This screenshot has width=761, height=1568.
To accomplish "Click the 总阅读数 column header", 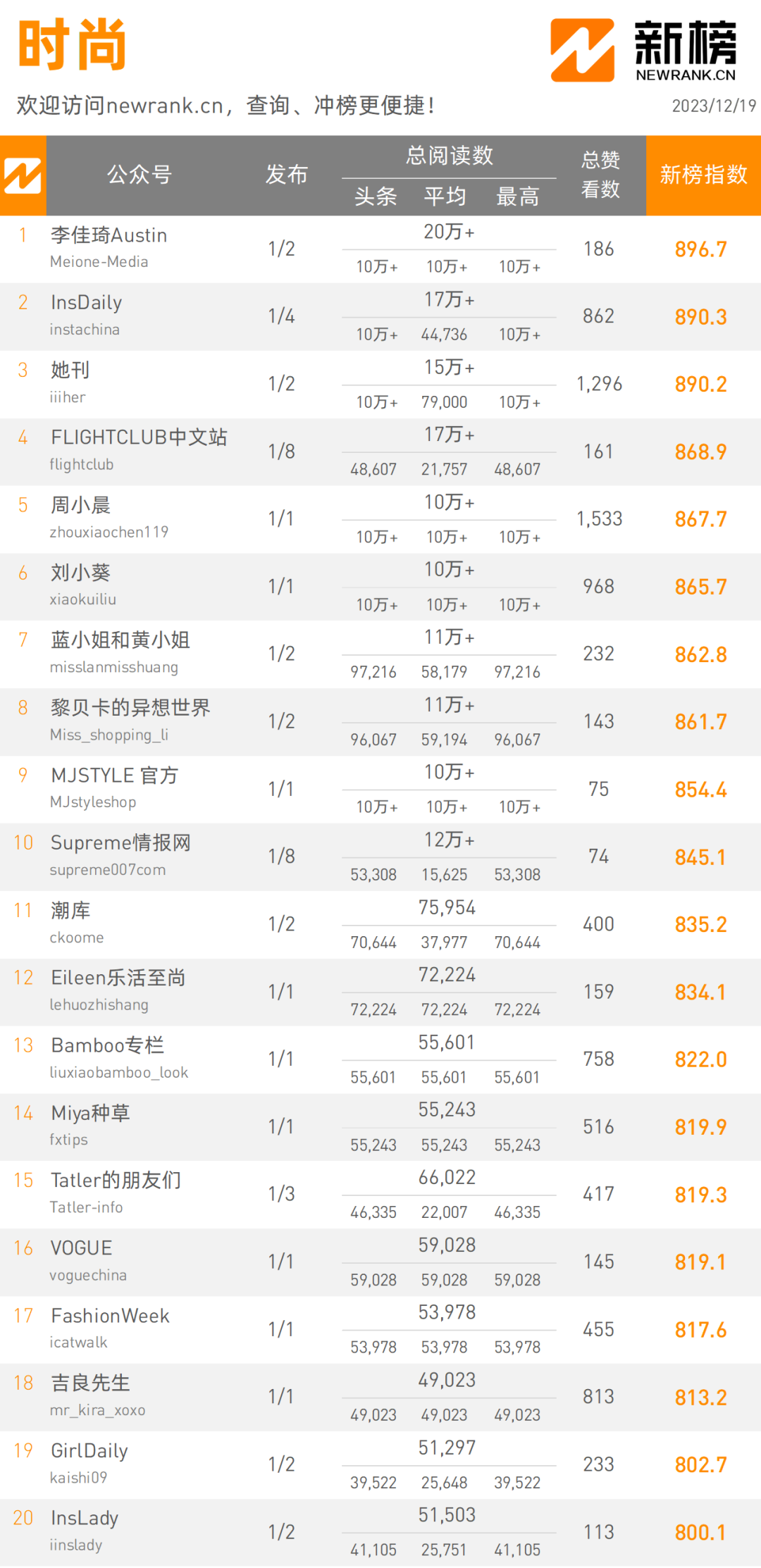I will tap(450, 156).
